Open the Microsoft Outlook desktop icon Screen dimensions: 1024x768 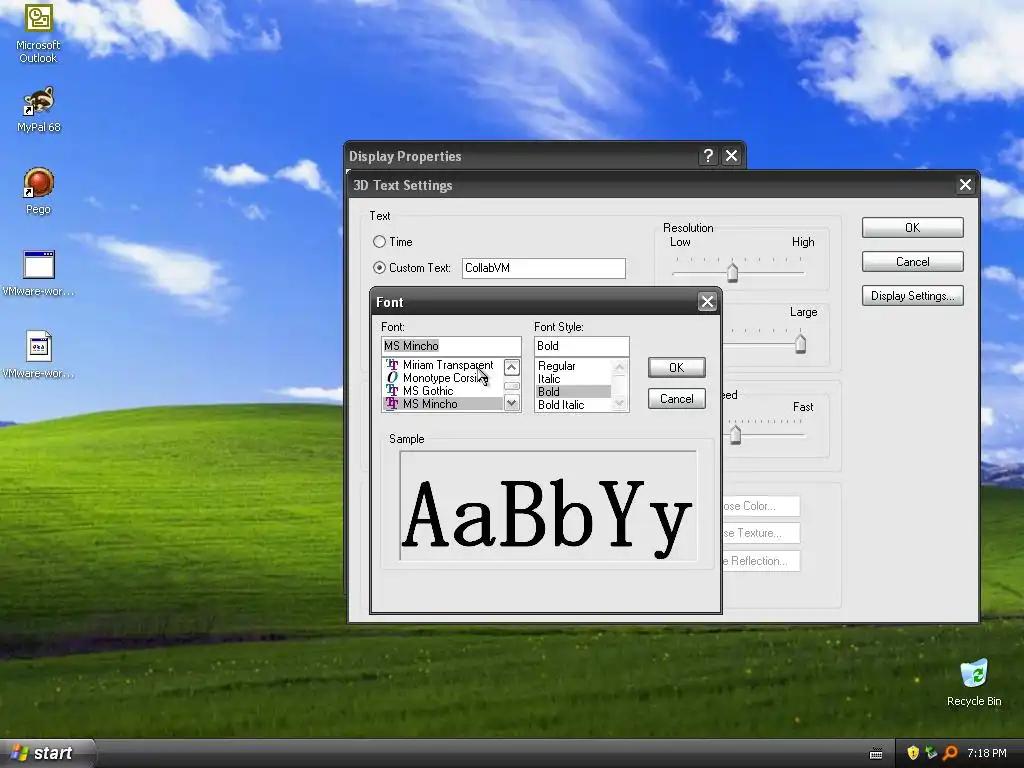38,33
